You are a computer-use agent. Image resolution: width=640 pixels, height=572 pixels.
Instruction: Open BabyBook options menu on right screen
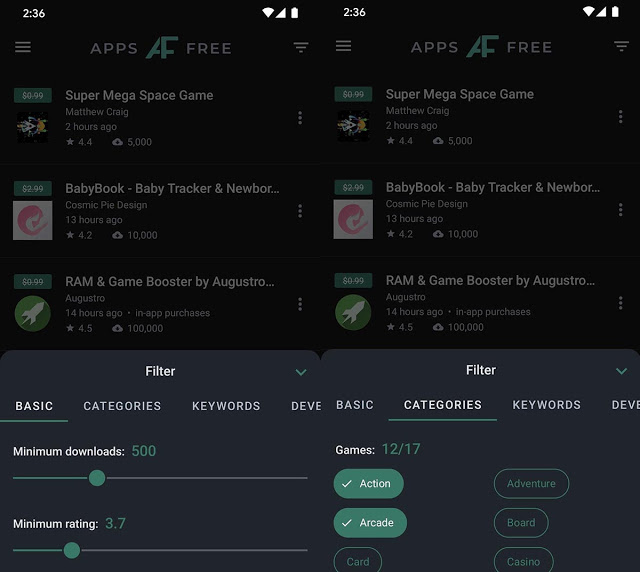(x=620, y=210)
